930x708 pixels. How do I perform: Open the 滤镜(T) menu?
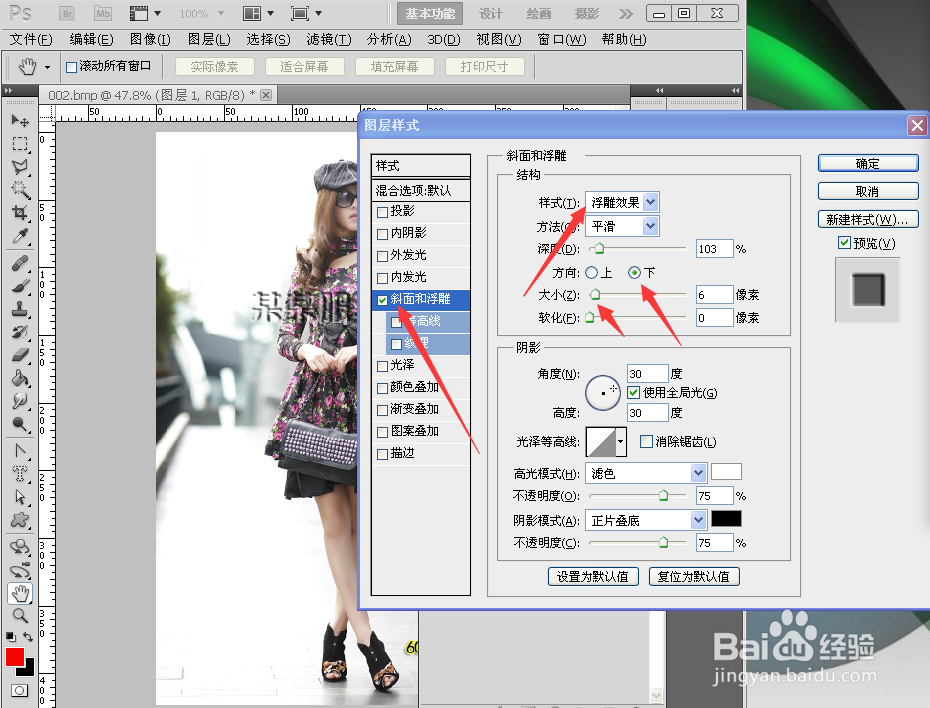[x=329, y=40]
